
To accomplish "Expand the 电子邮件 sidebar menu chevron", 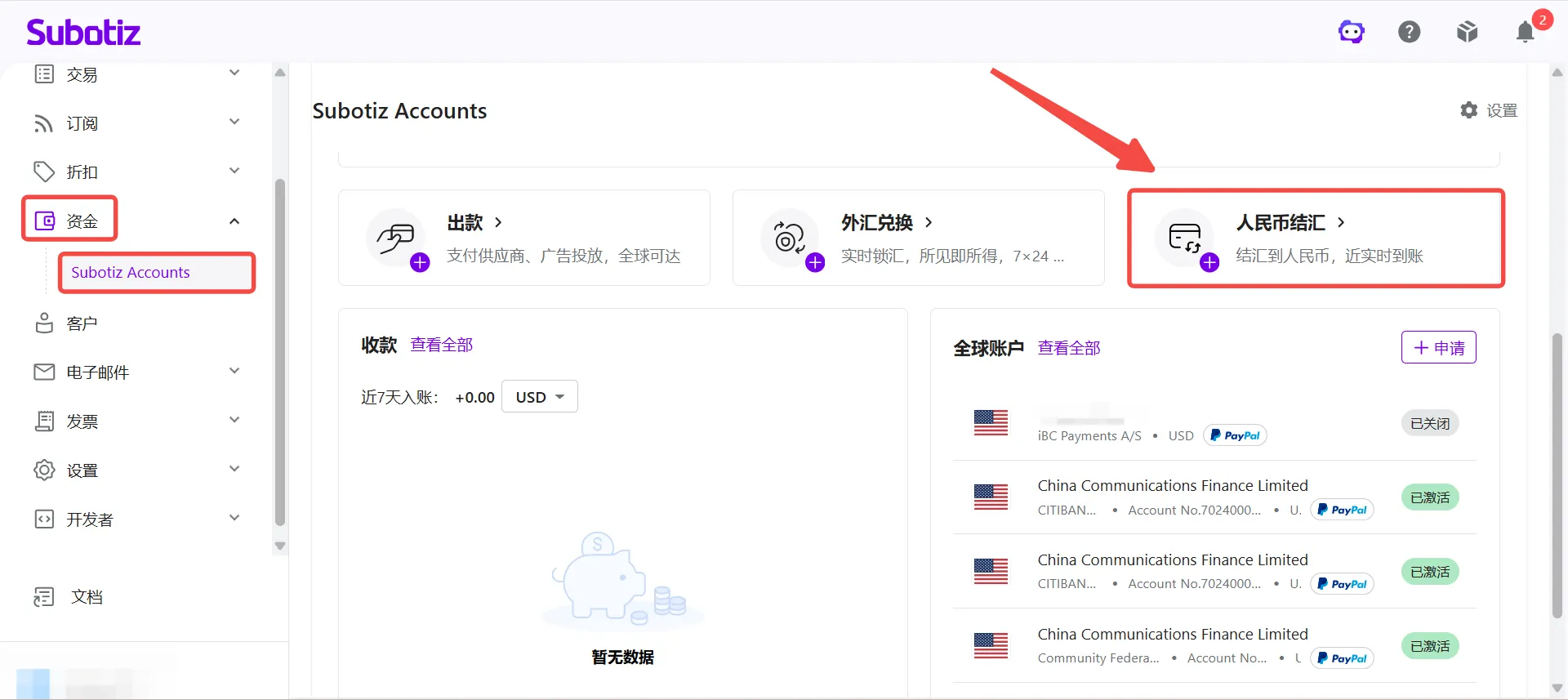I will click(x=234, y=372).
